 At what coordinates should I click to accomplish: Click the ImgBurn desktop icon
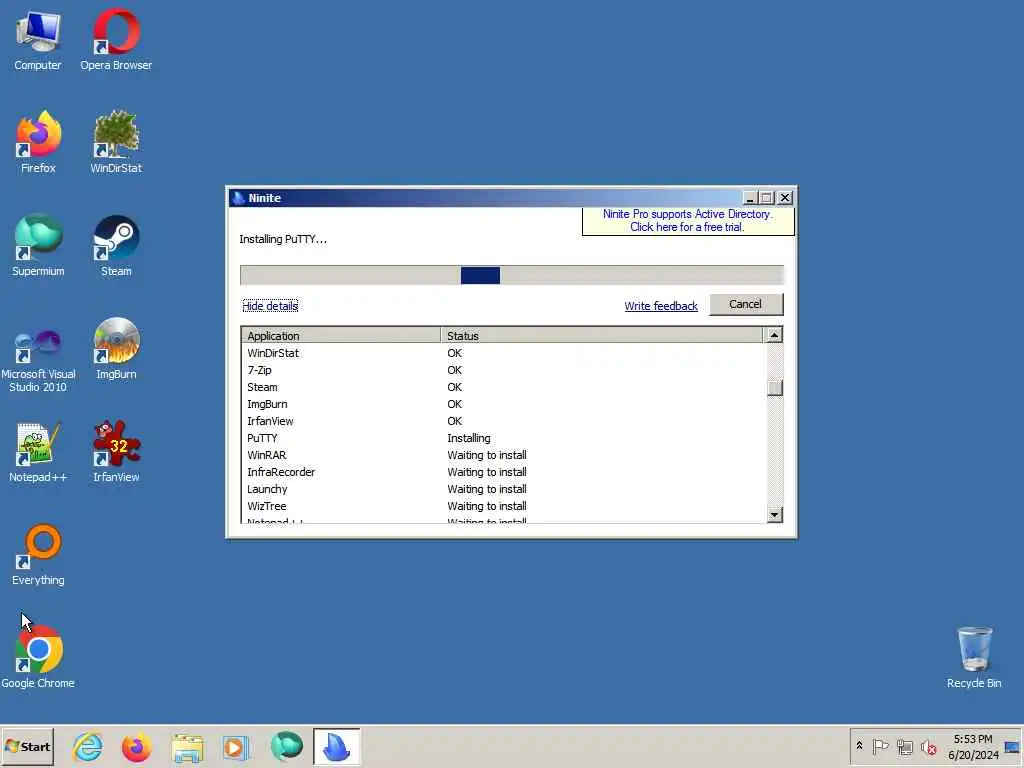click(116, 349)
